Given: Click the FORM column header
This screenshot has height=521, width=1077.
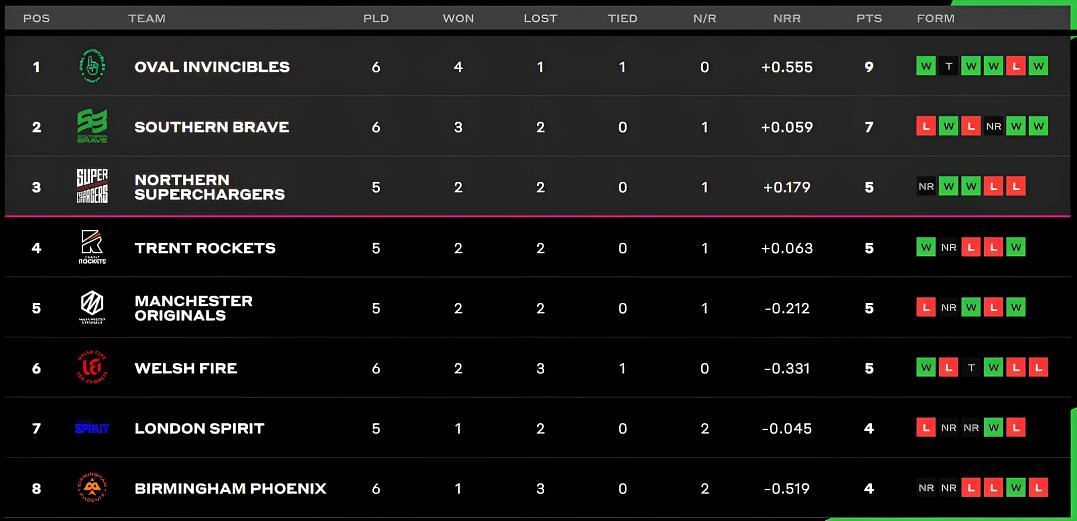Looking at the screenshot, I should click(936, 19).
